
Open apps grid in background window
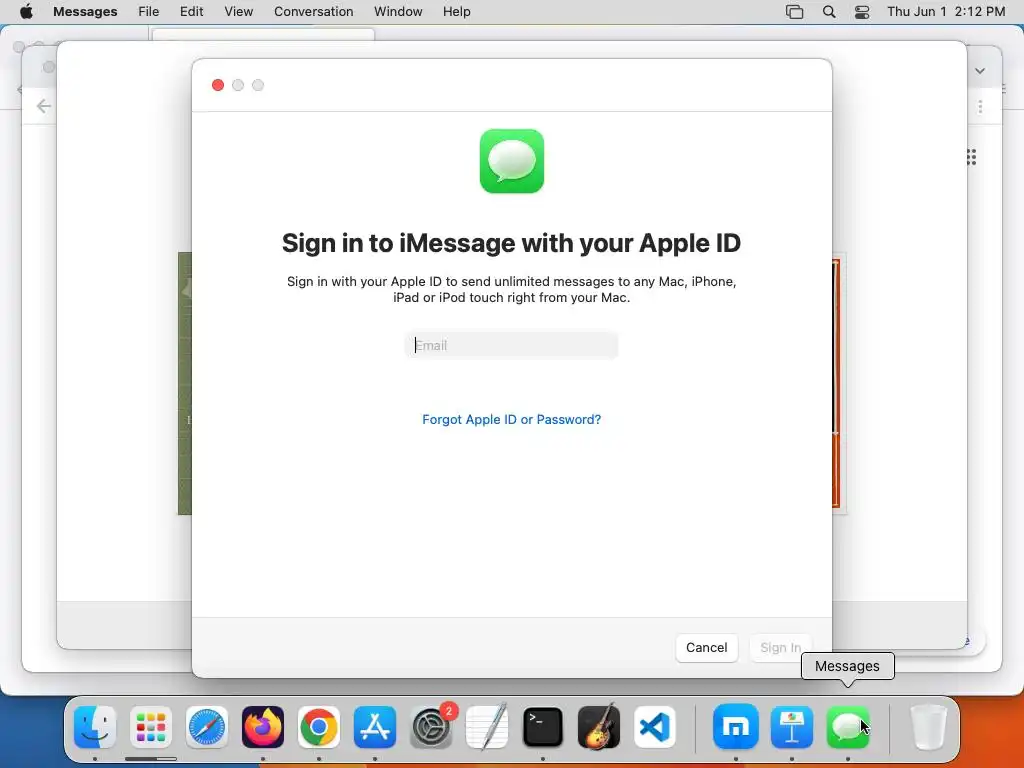972,157
